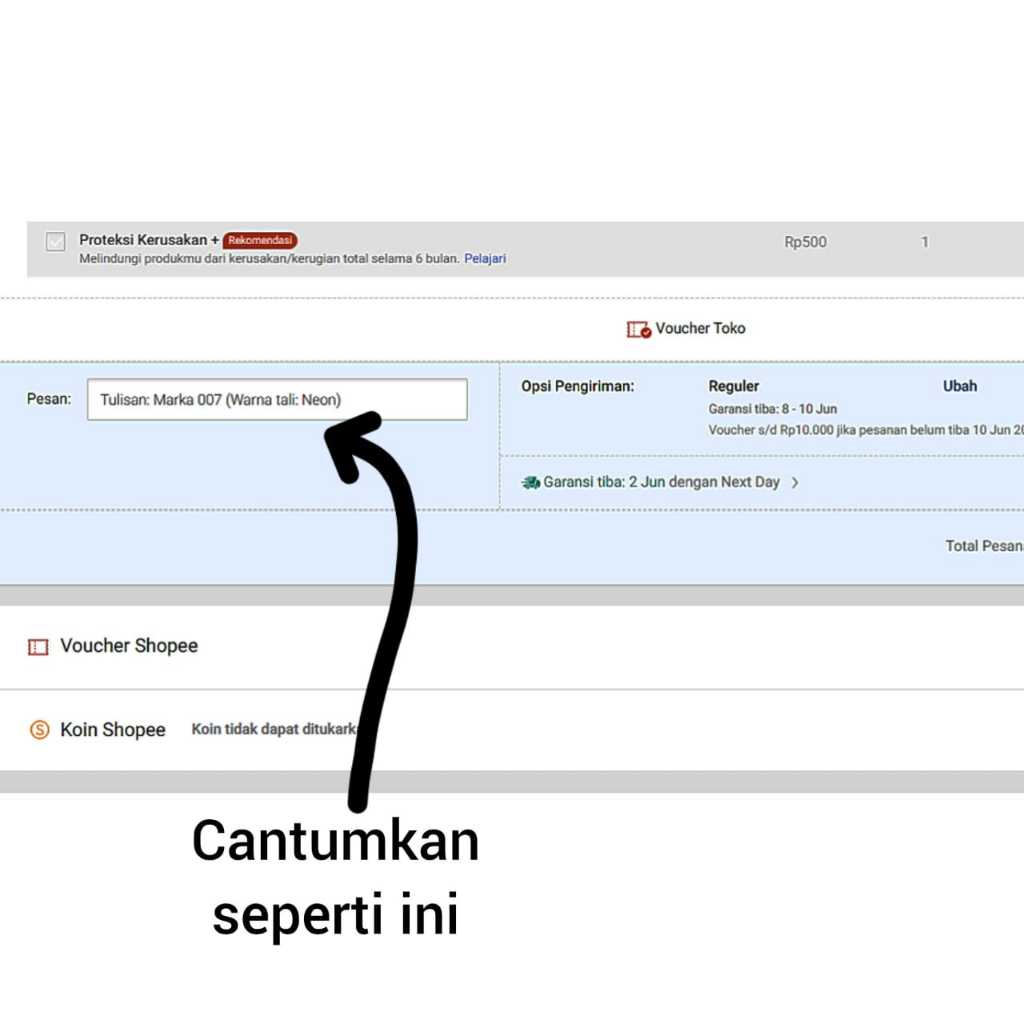Open Garansi tiba 2 Jun Next Day option
1024x1024 pixels.
pos(661,482)
